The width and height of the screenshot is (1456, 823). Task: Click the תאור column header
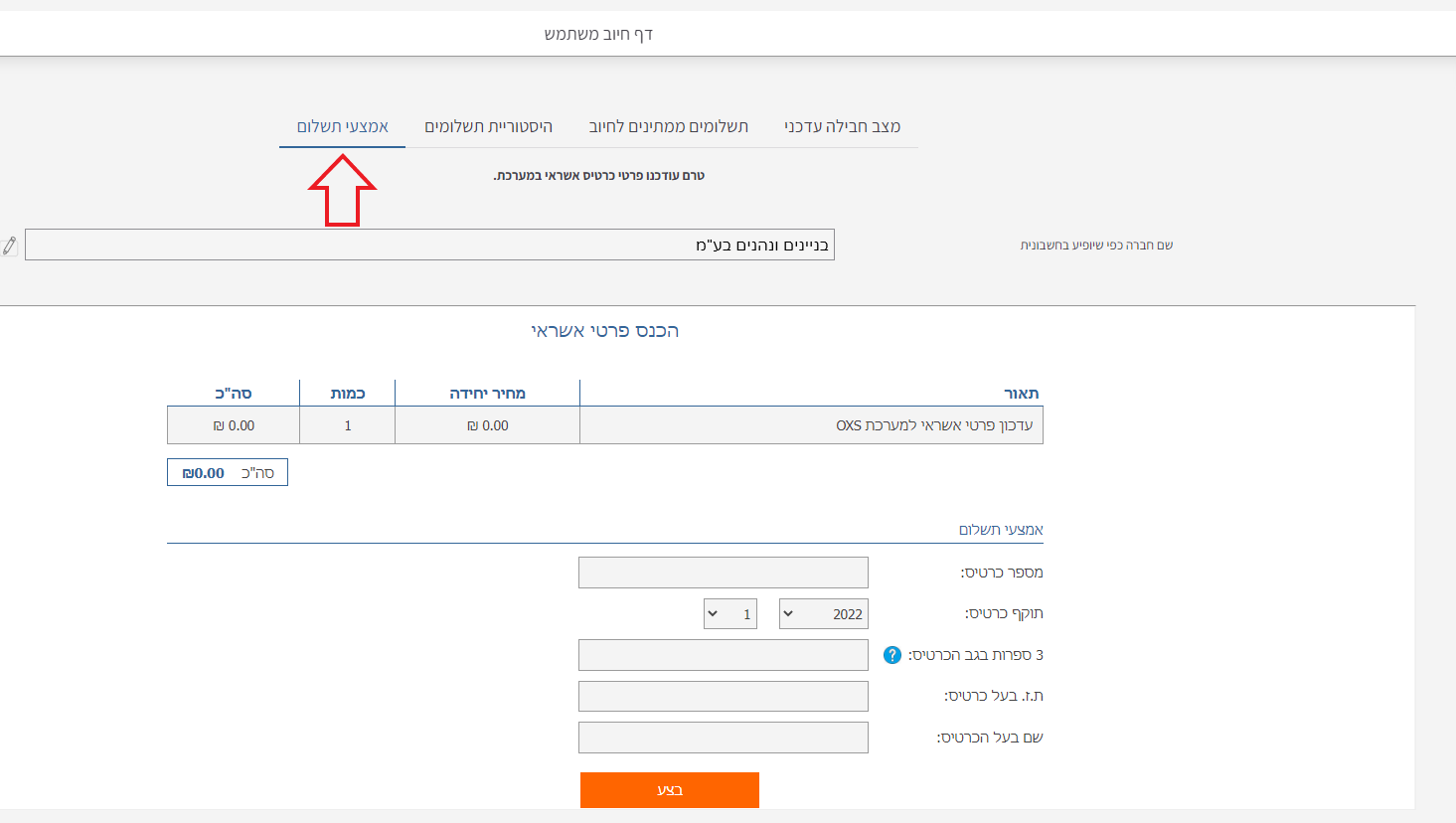(1021, 394)
